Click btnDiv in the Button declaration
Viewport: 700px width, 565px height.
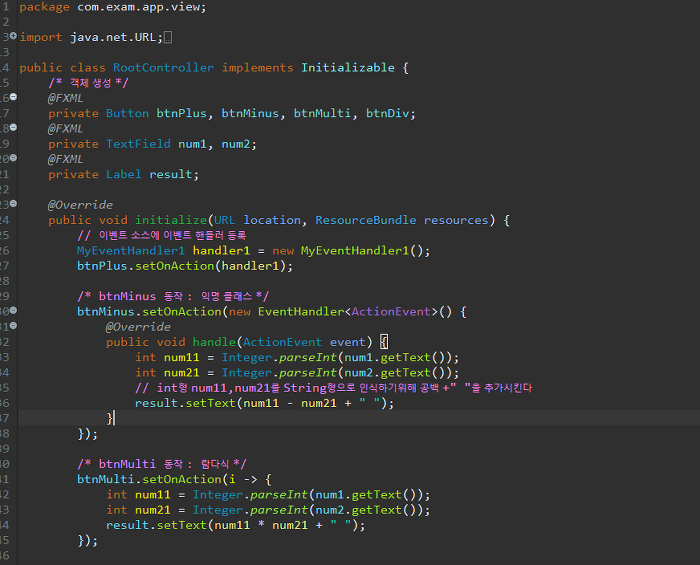click(388, 113)
